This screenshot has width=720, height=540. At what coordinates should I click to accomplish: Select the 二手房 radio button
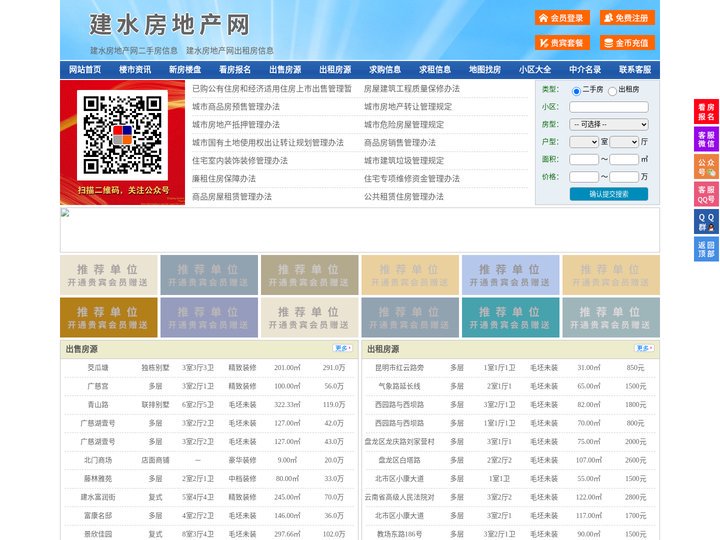pyautogui.click(x=576, y=91)
